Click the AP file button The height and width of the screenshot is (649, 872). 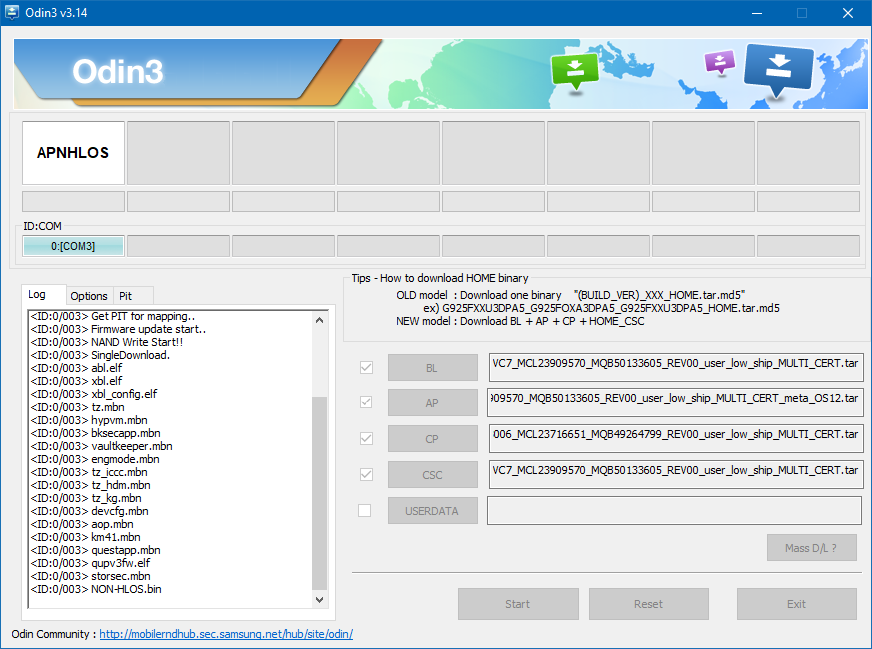tap(433, 403)
